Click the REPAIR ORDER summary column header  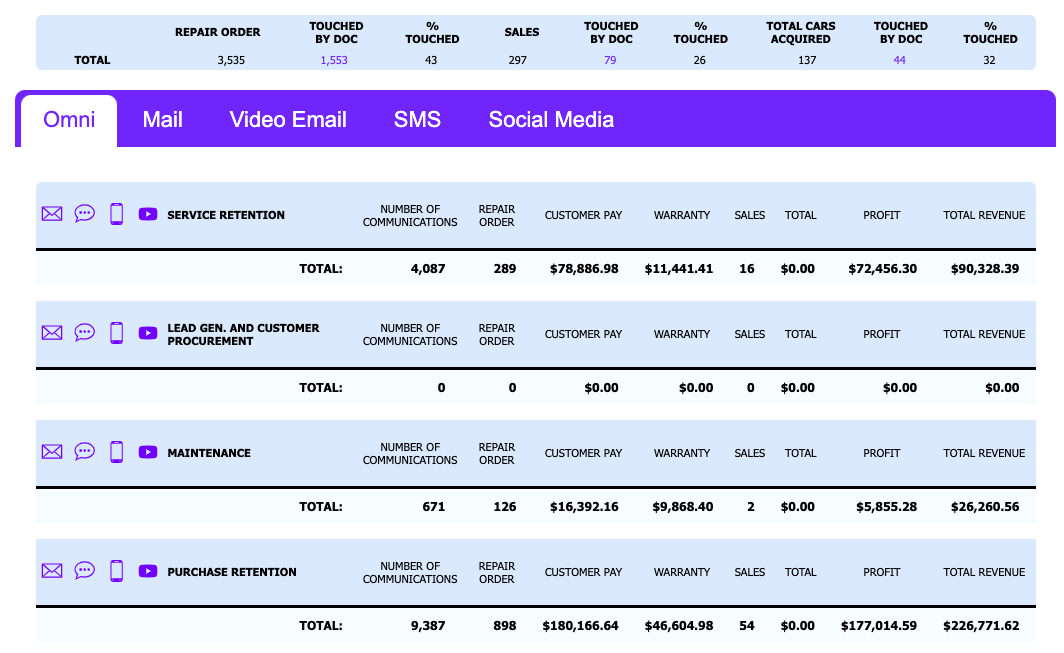(217, 33)
